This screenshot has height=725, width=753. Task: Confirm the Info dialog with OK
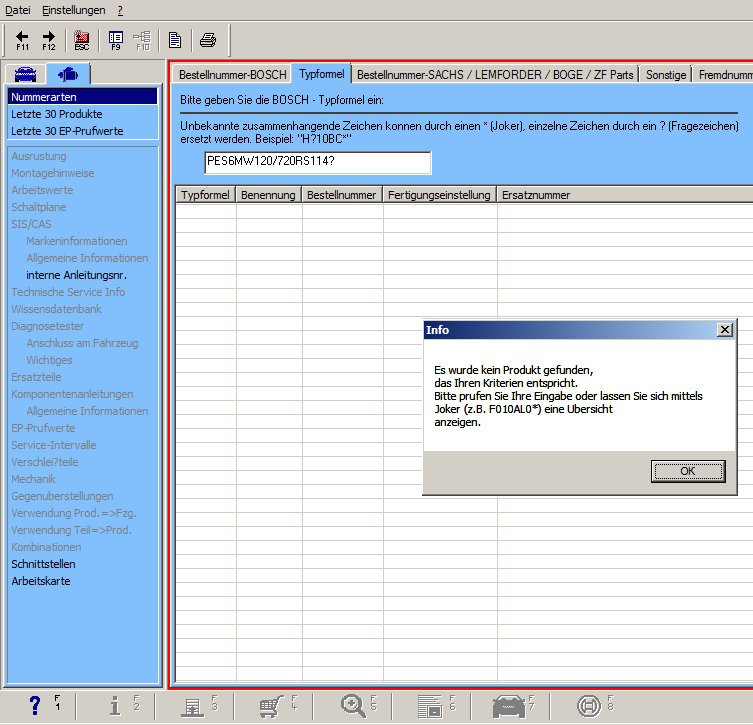[688, 471]
